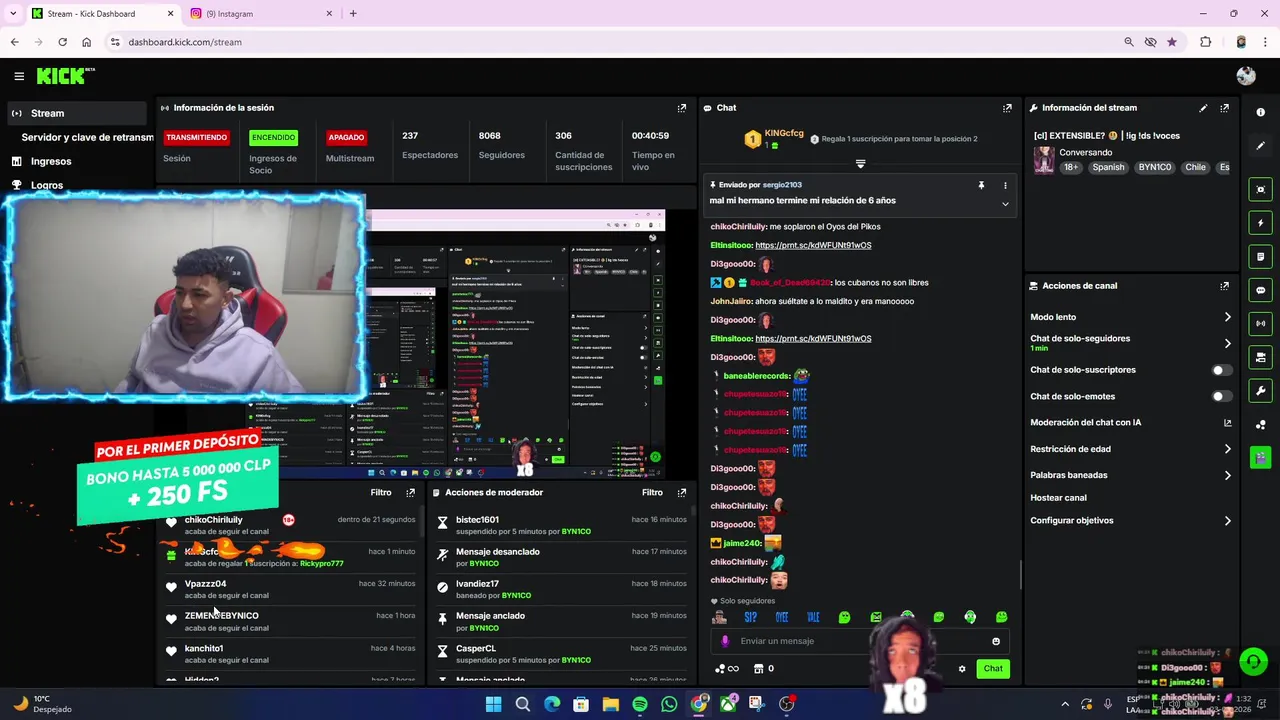Expand the Modo lento option
1280x720 pixels.
point(1227,317)
